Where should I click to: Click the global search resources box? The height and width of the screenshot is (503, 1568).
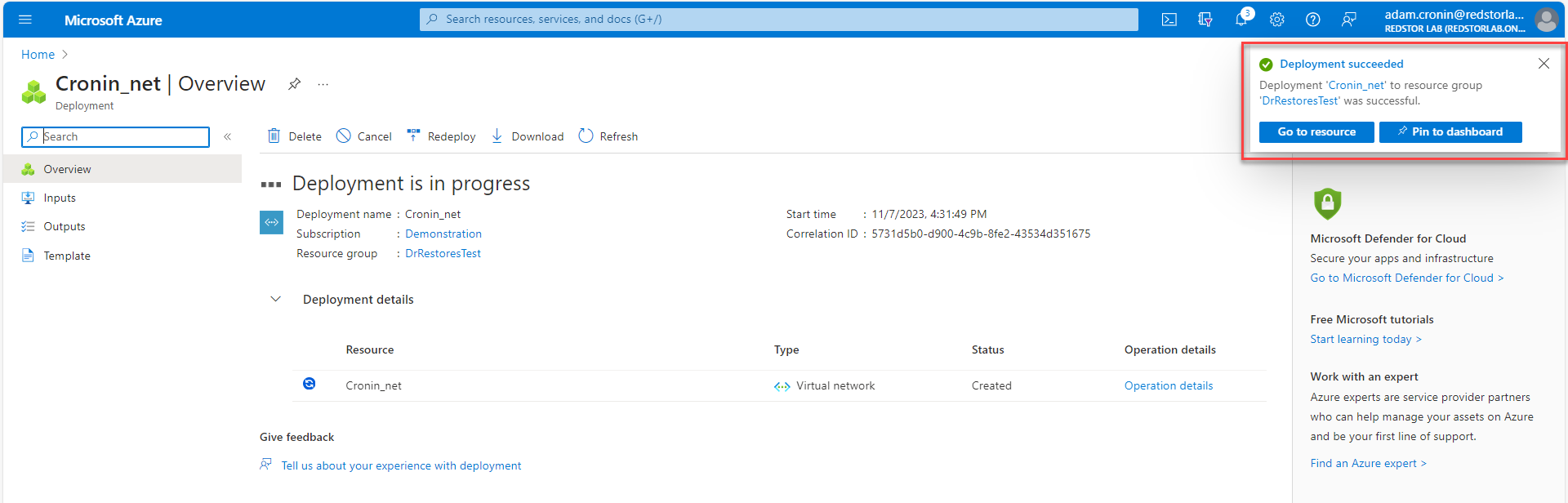(779, 19)
